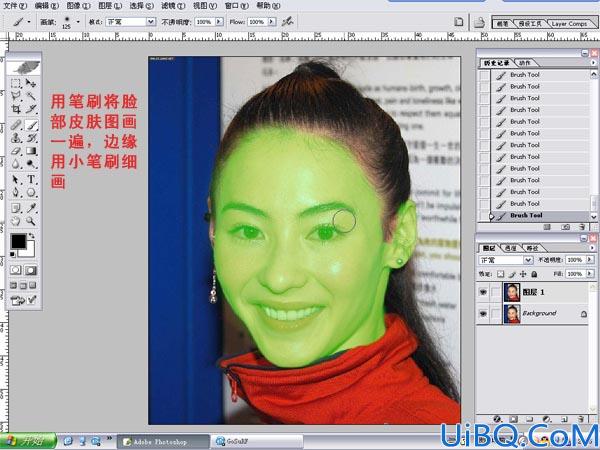Open the 编辑 (Edit) menu
Screen dimensions: 600x450
pyautogui.click(x=47, y=6)
